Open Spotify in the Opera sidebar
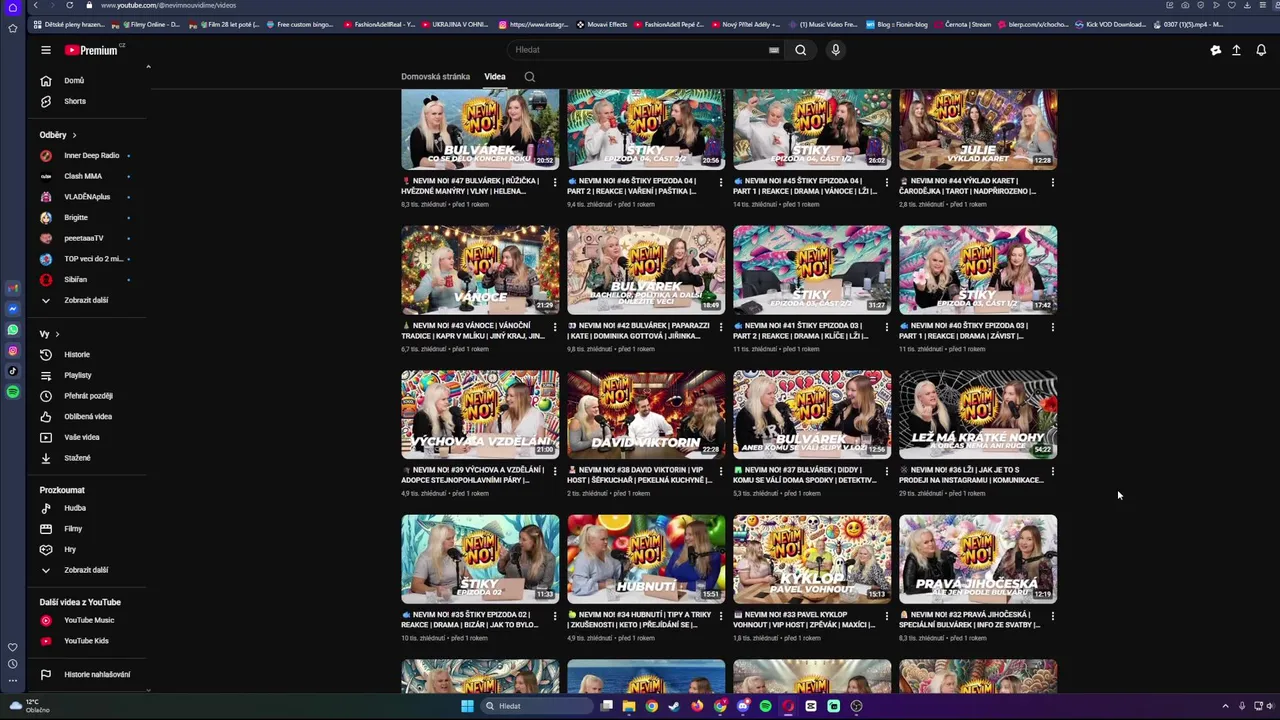The width and height of the screenshot is (1280, 720). [x=13, y=392]
